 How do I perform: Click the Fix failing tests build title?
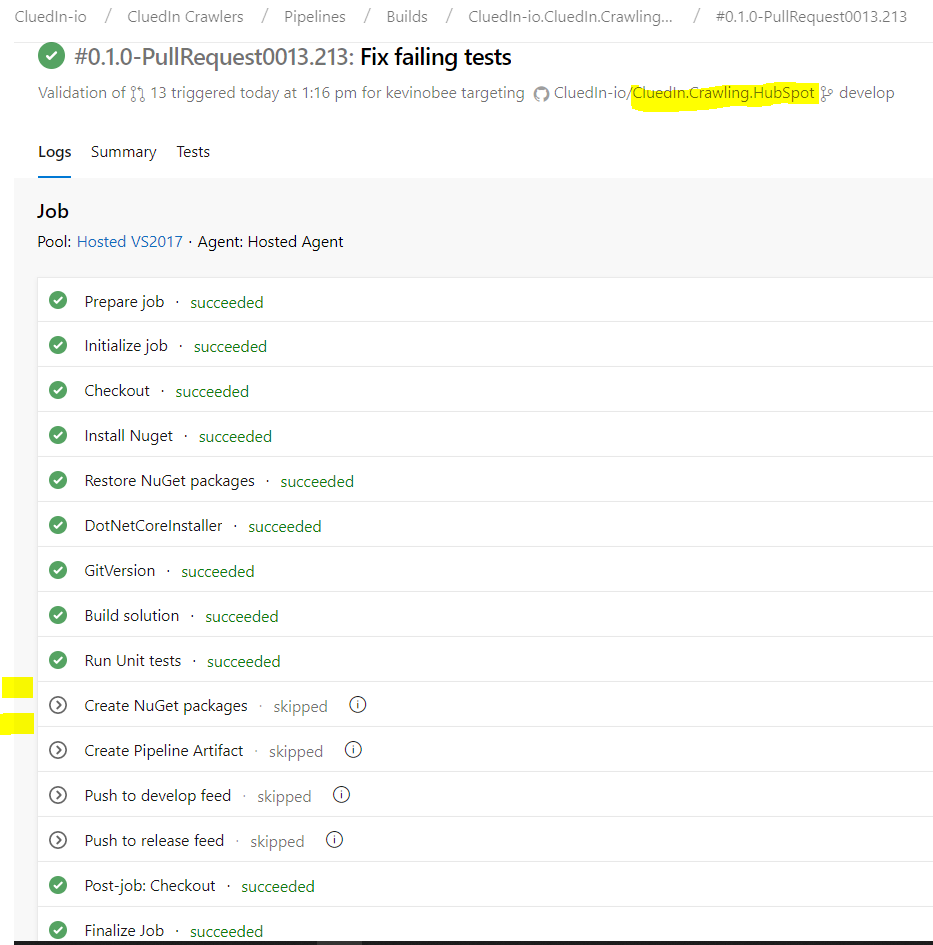[436, 57]
